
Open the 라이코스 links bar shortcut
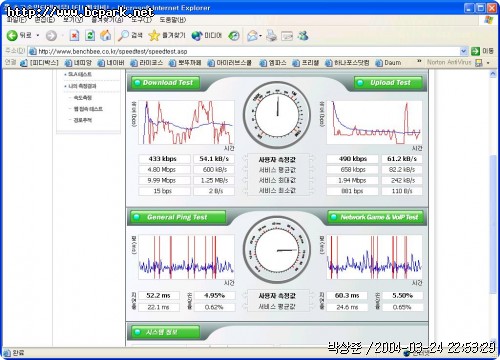[x=146, y=63]
